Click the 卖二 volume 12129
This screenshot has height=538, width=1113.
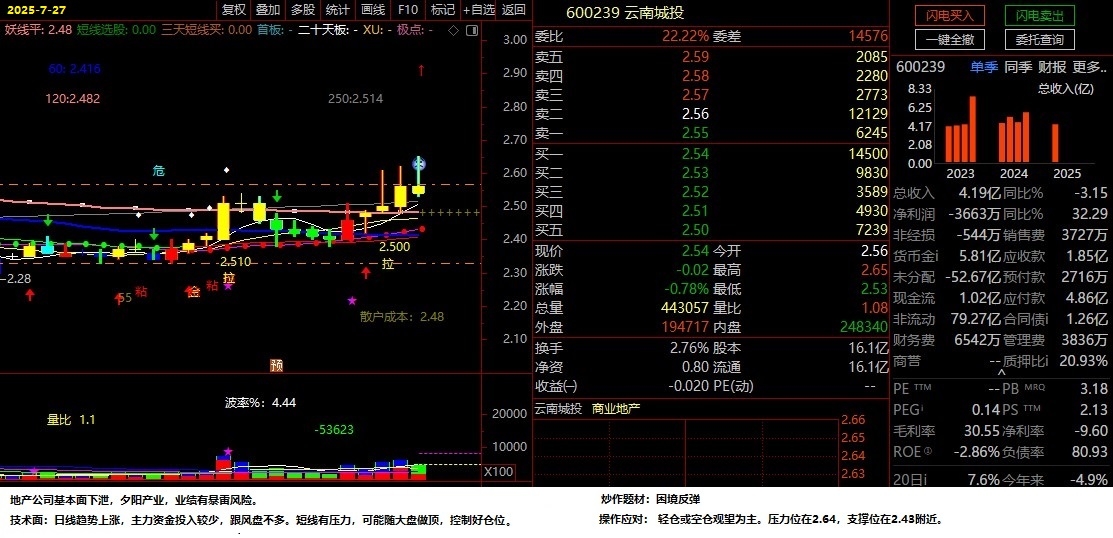pyautogui.click(x=867, y=114)
